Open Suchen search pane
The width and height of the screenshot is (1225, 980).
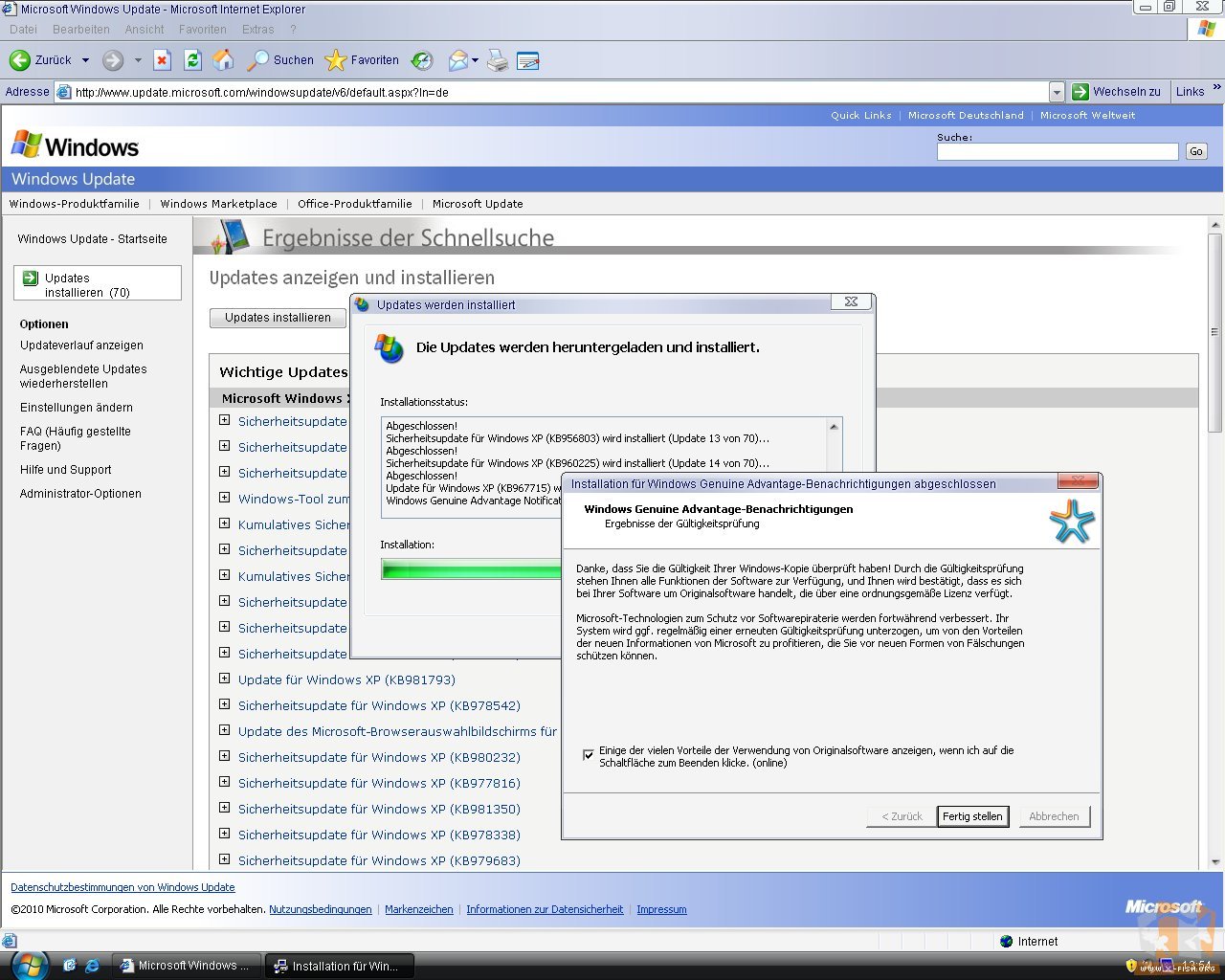(x=280, y=60)
